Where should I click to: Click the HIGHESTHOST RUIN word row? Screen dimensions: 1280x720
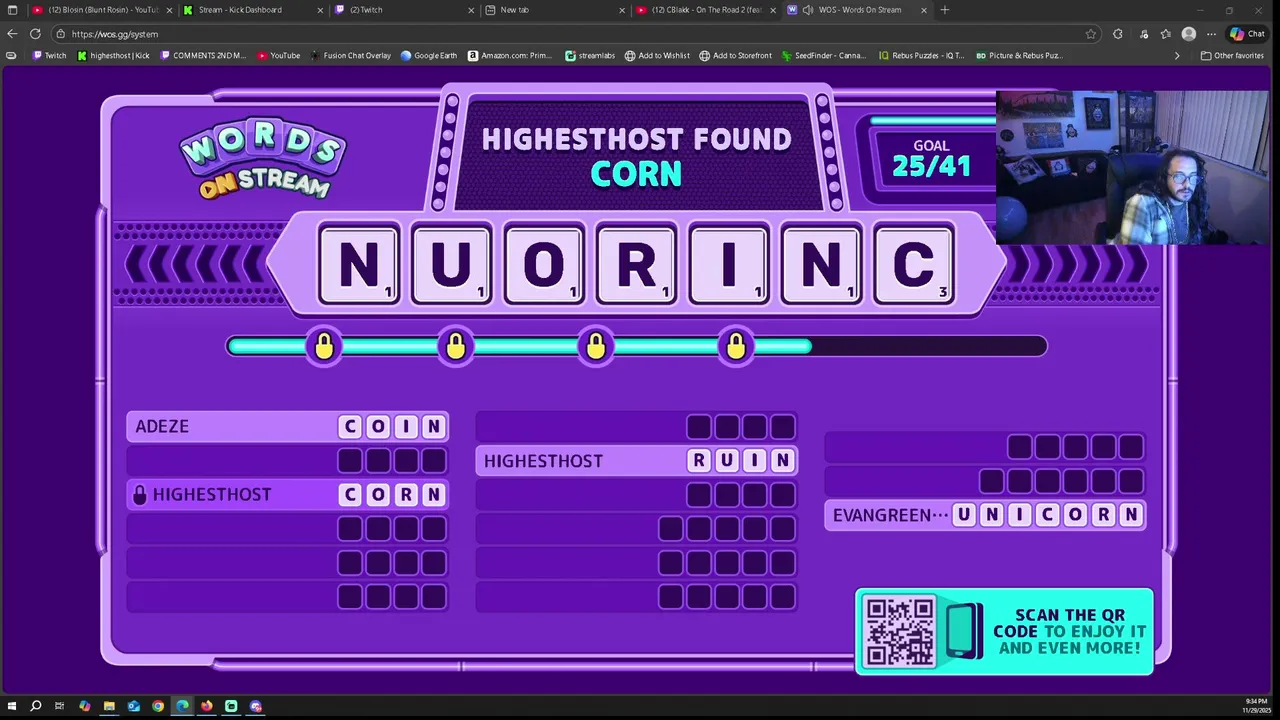(636, 461)
